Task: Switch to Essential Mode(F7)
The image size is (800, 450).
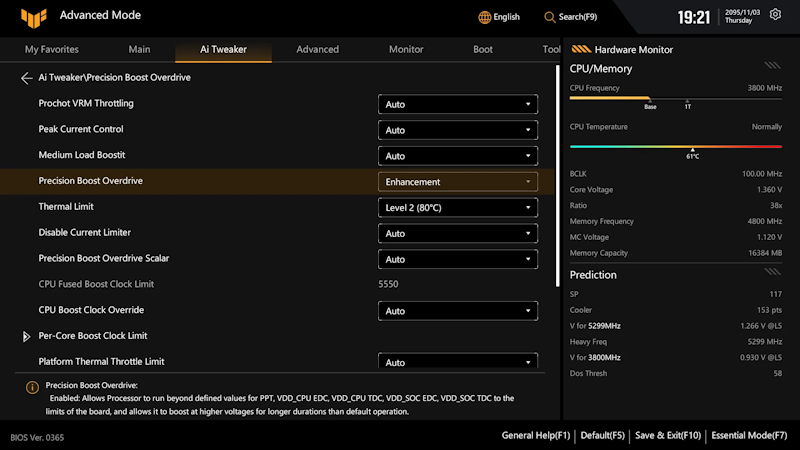Action: tap(749, 435)
